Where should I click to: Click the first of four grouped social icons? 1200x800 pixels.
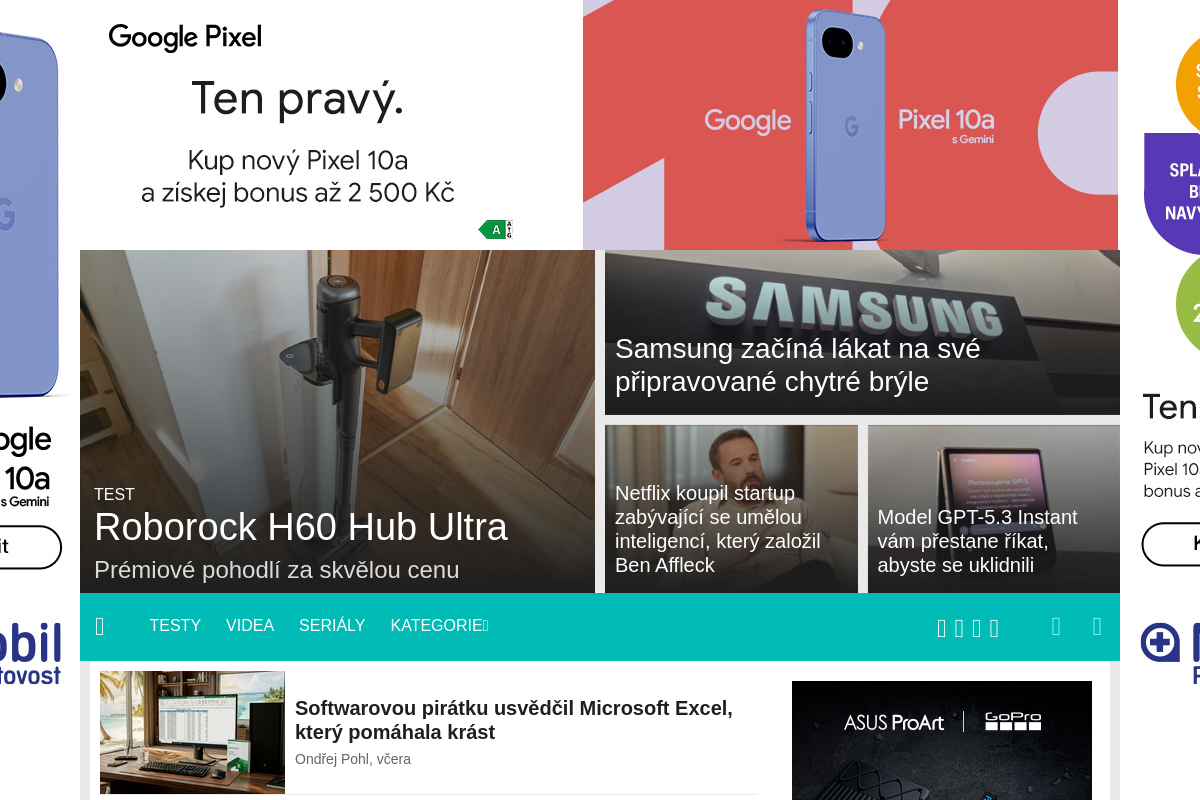(x=941, y=628)
